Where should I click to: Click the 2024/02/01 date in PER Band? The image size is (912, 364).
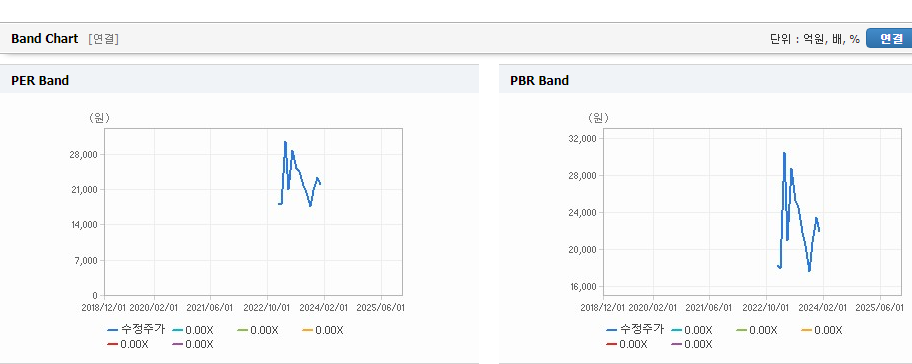point(325,307)
